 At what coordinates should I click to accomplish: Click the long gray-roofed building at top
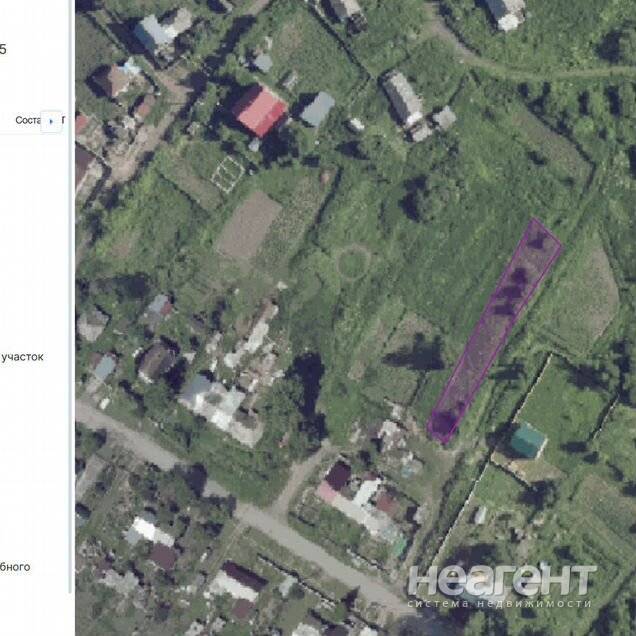pyautogui.click(x=402, y=98)
